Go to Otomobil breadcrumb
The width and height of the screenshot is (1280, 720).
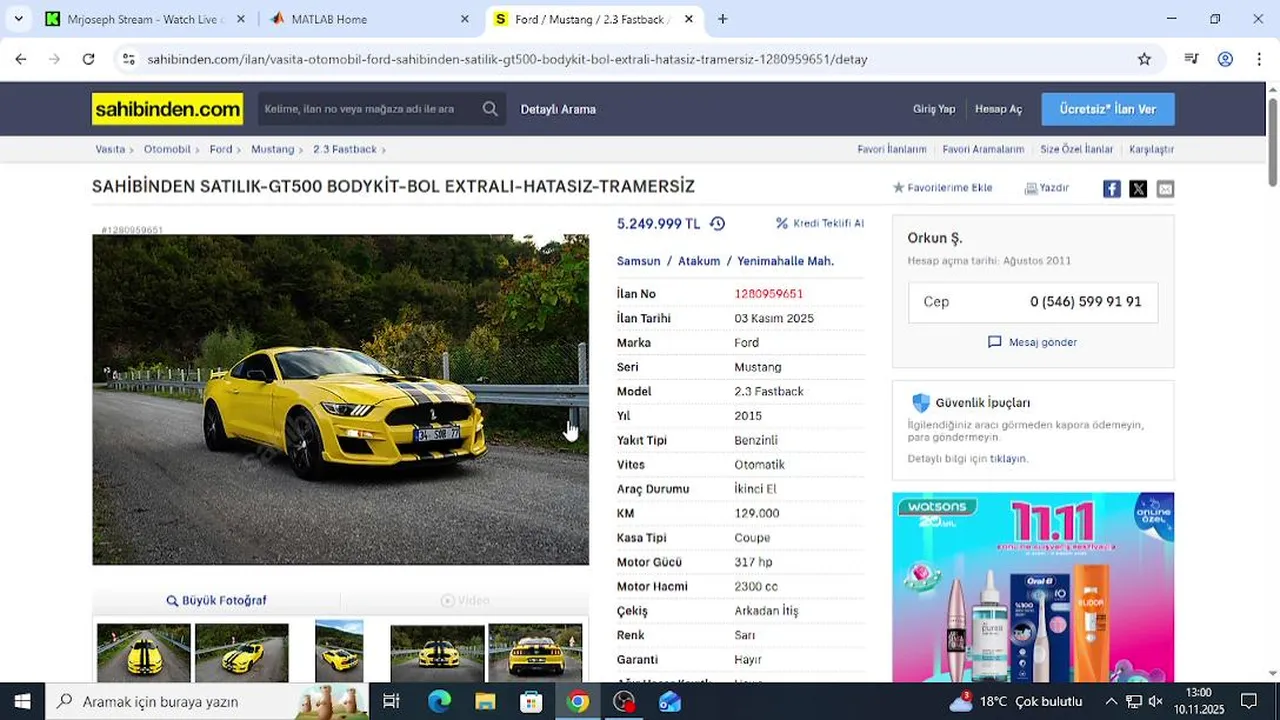(x=167, y=149)
